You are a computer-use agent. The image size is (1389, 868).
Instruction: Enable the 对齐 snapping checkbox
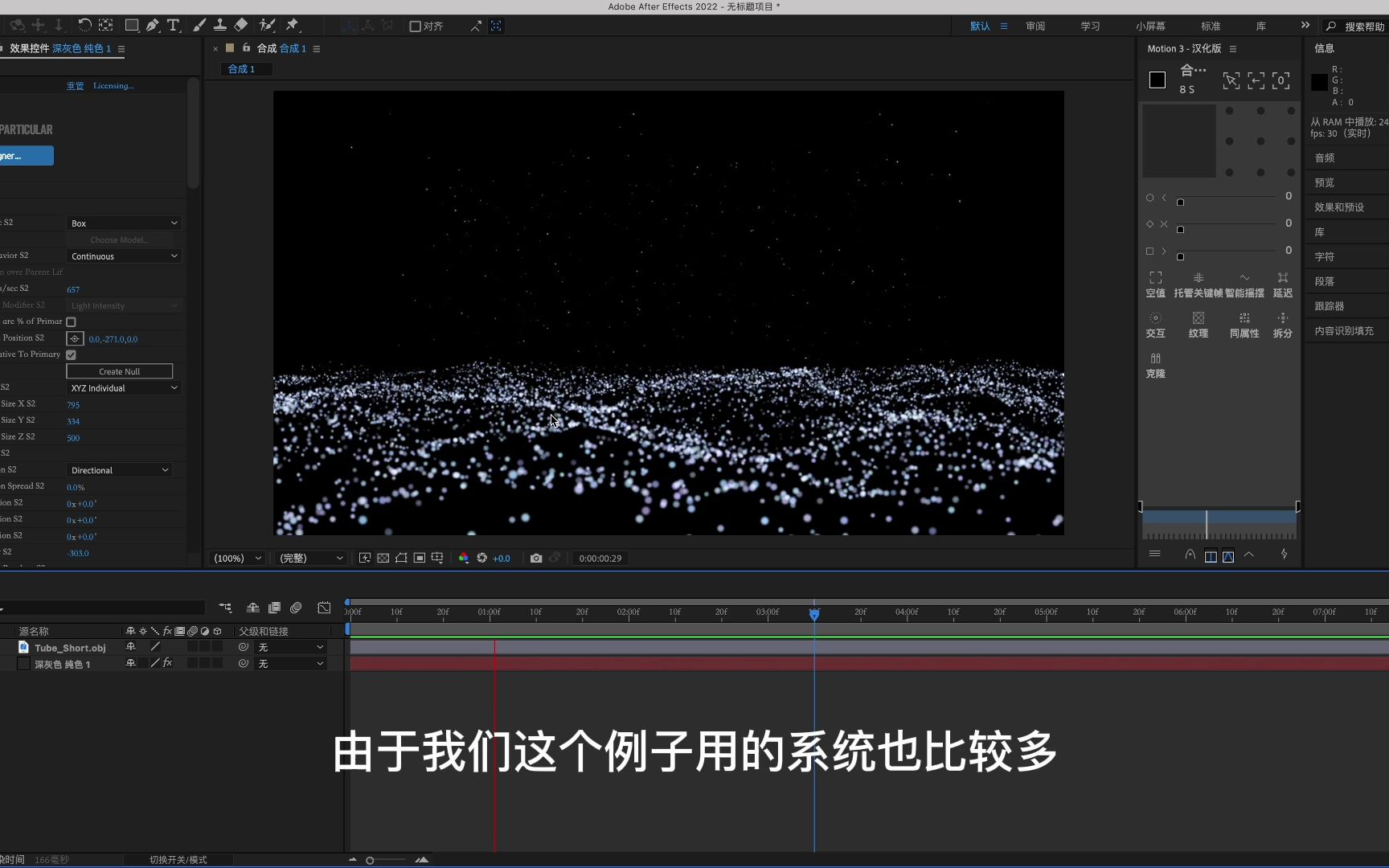click(415, 26)
